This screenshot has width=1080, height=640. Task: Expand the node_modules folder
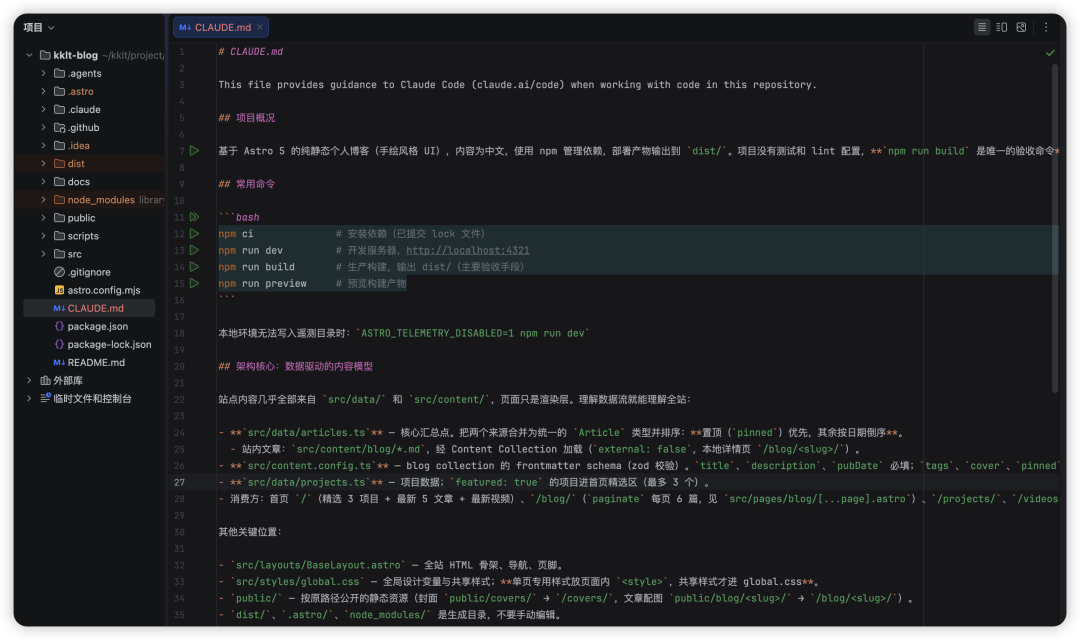(x=43, y=200)
